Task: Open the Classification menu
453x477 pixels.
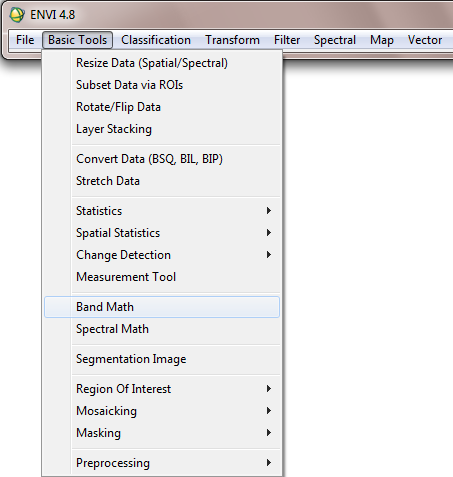Action: point(156,40)
